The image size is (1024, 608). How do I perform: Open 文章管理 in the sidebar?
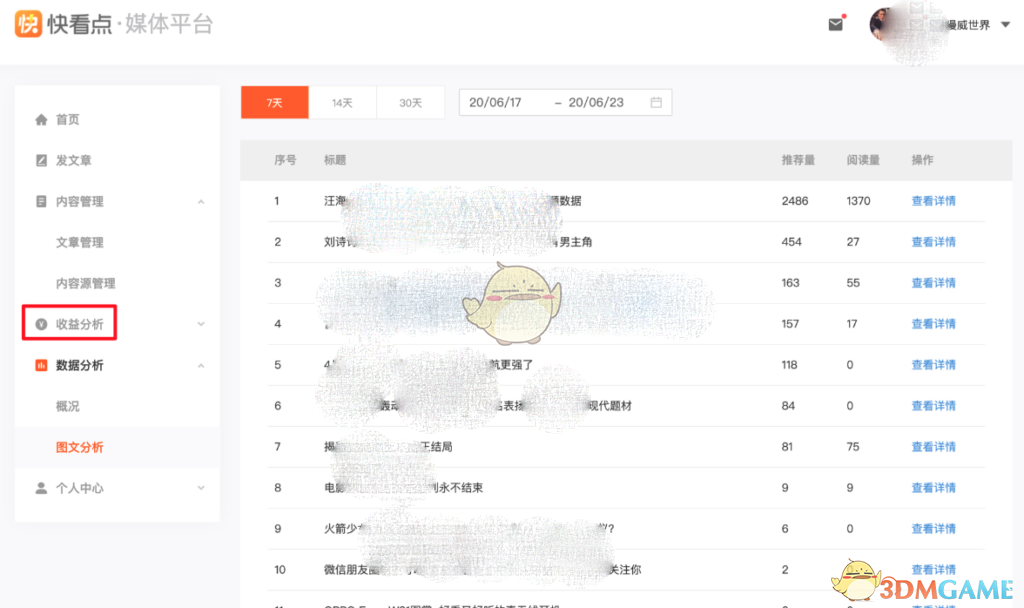80,242
